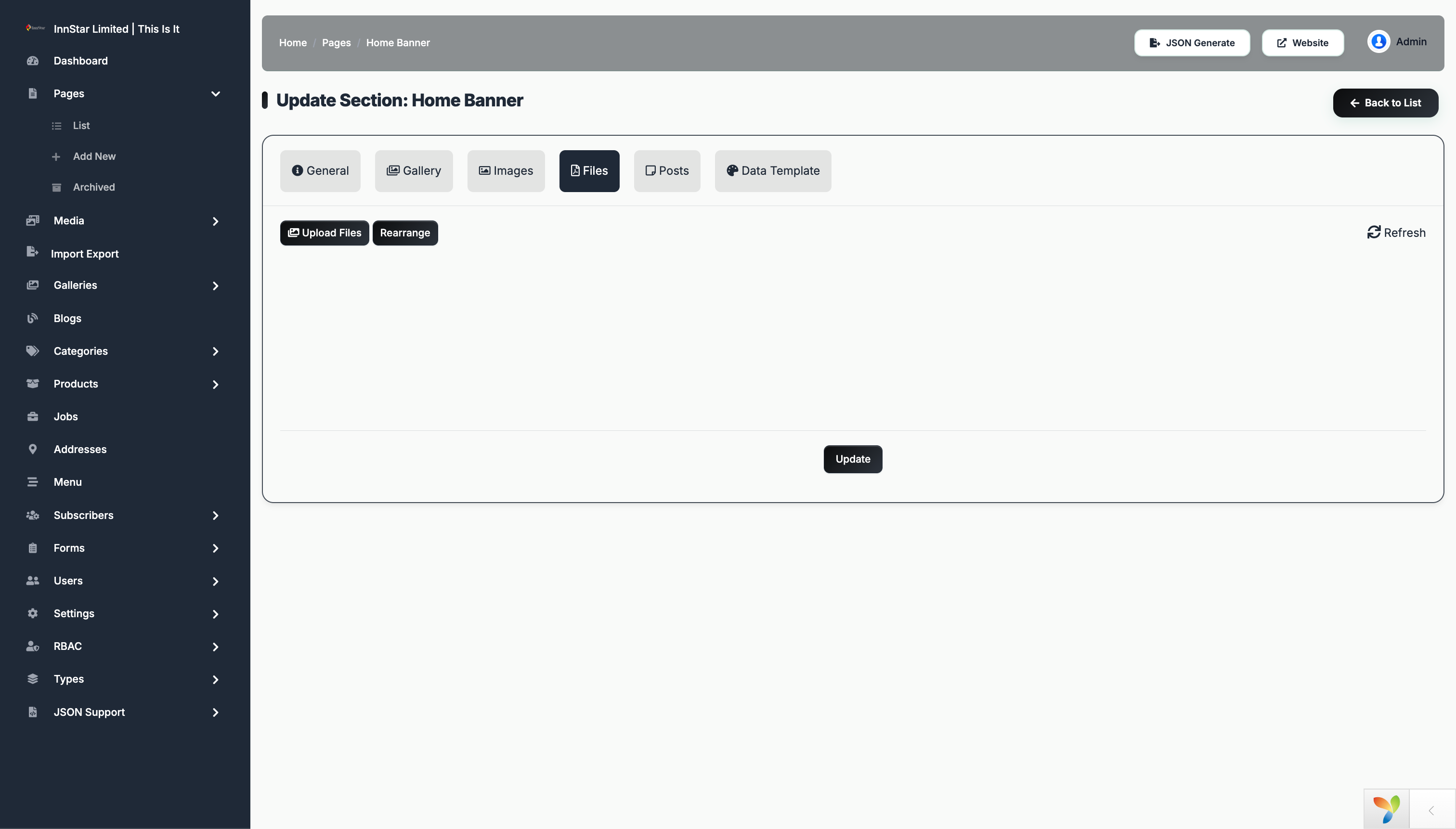This screenshot has height=829, width=1456.
Task: Expand the Media submenu arrow
Action: [216, 221]
